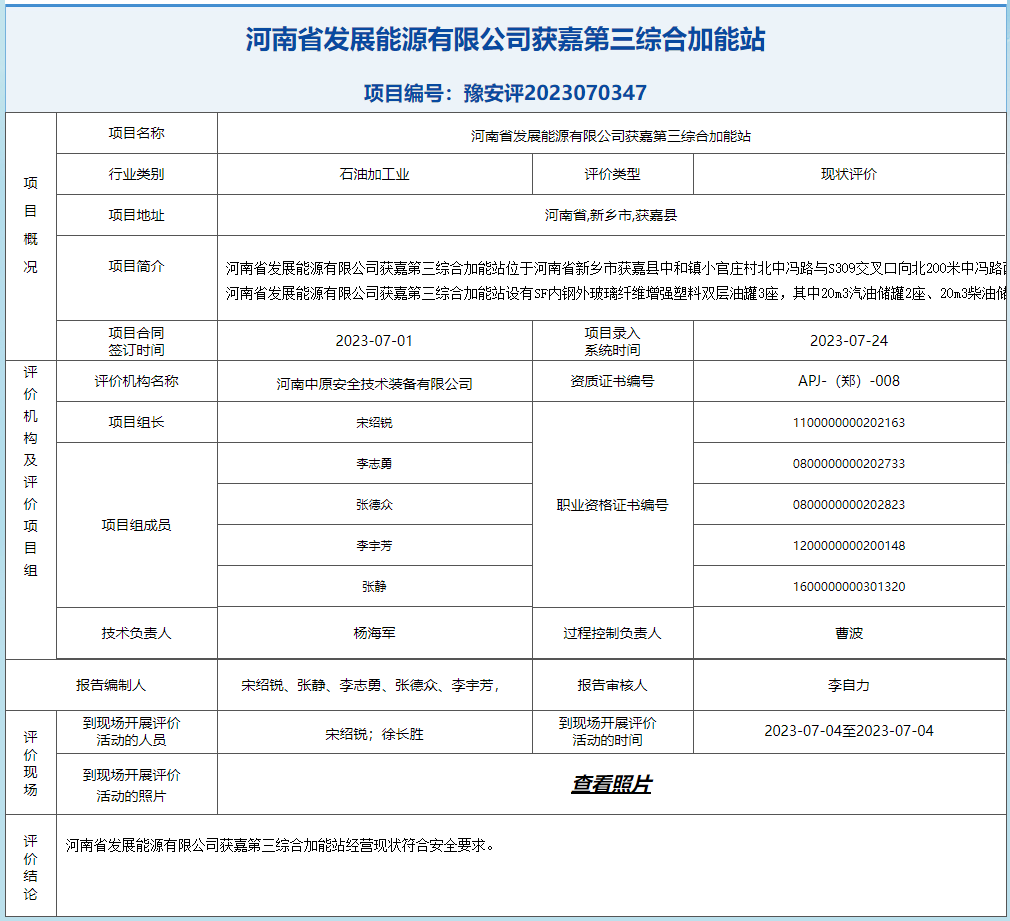Click the 项目名称 label cell
1010x921 pixels.
pos(137,133)
